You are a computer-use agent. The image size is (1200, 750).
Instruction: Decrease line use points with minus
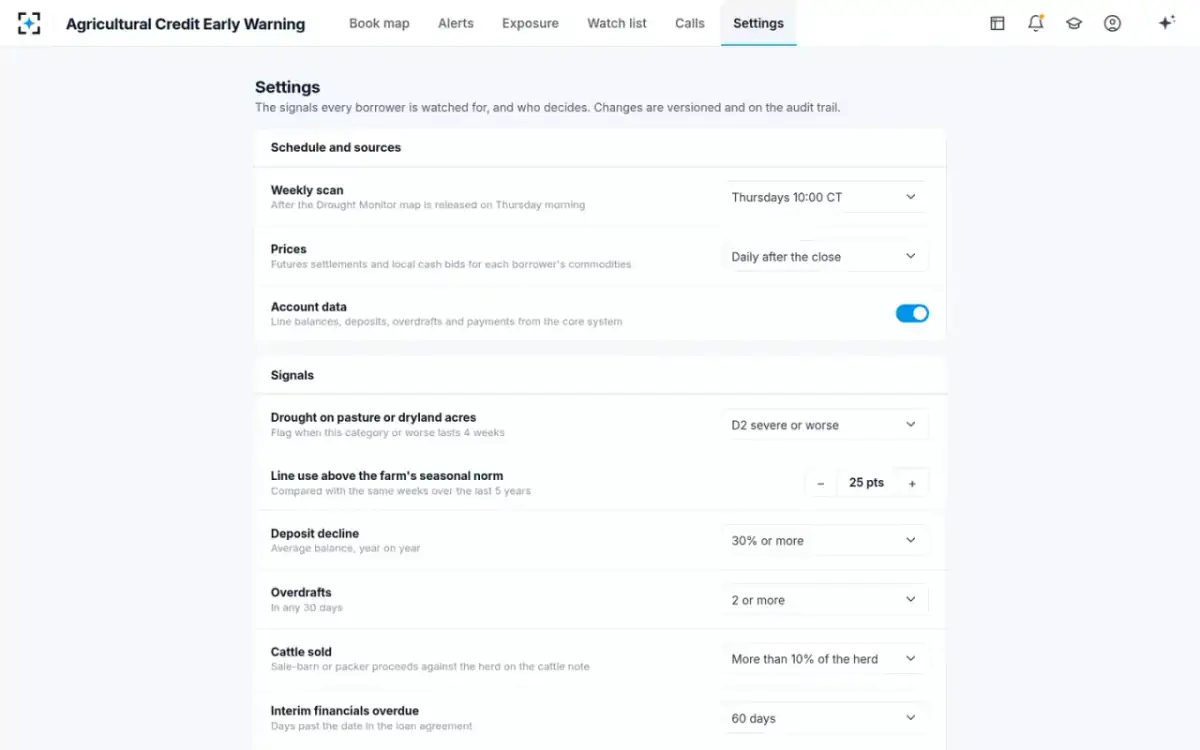[821, 483]
